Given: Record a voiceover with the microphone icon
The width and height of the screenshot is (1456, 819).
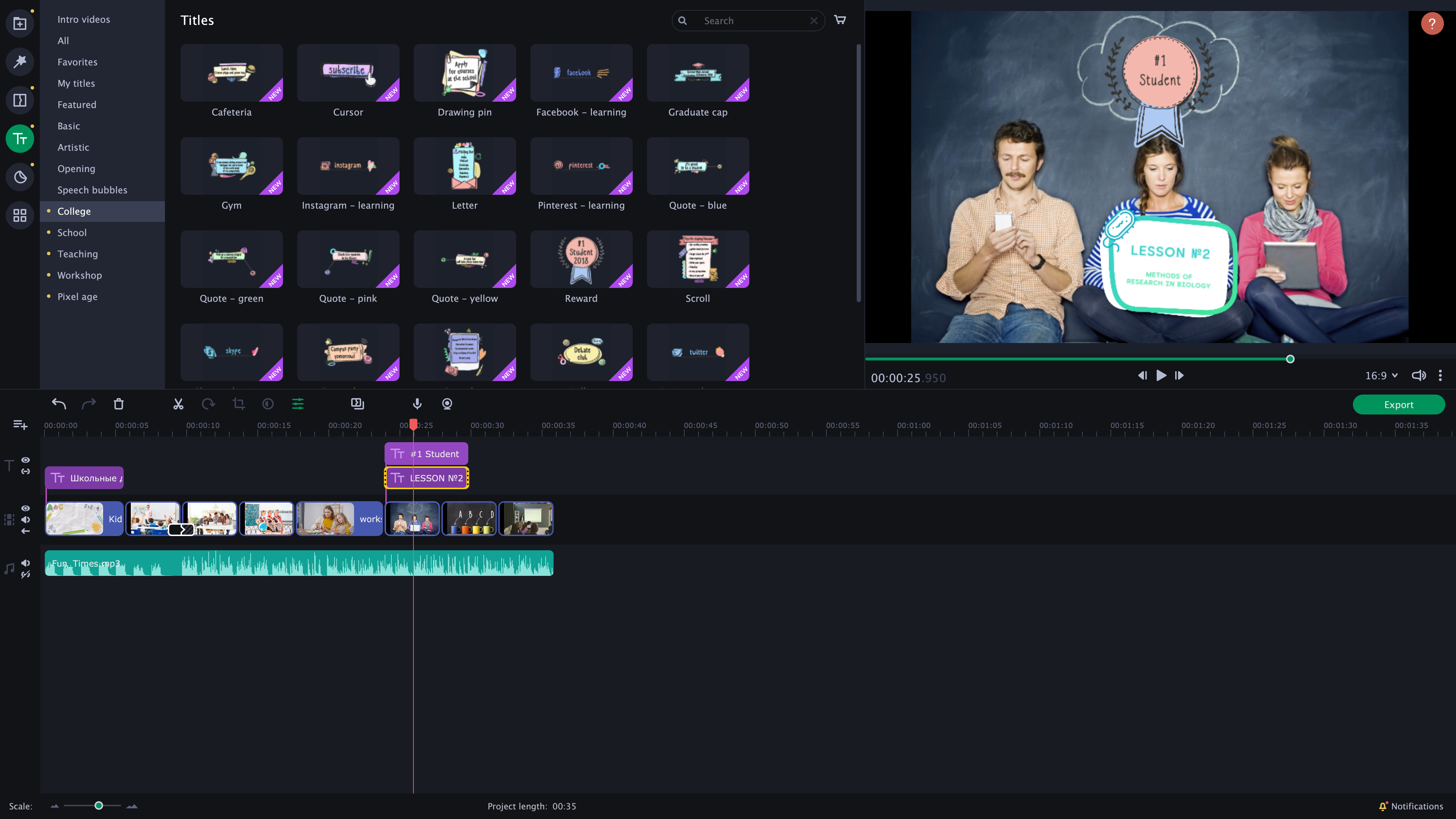Looking at the screenshot, I should click(417, 403).
